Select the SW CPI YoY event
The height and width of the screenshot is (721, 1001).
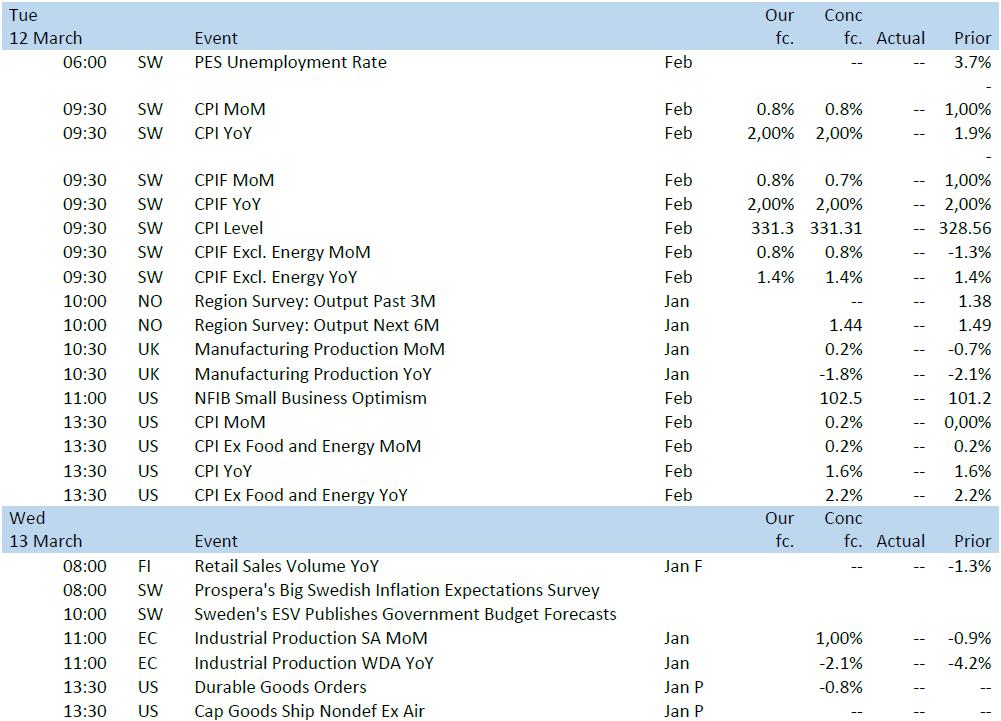coord(223,133)
